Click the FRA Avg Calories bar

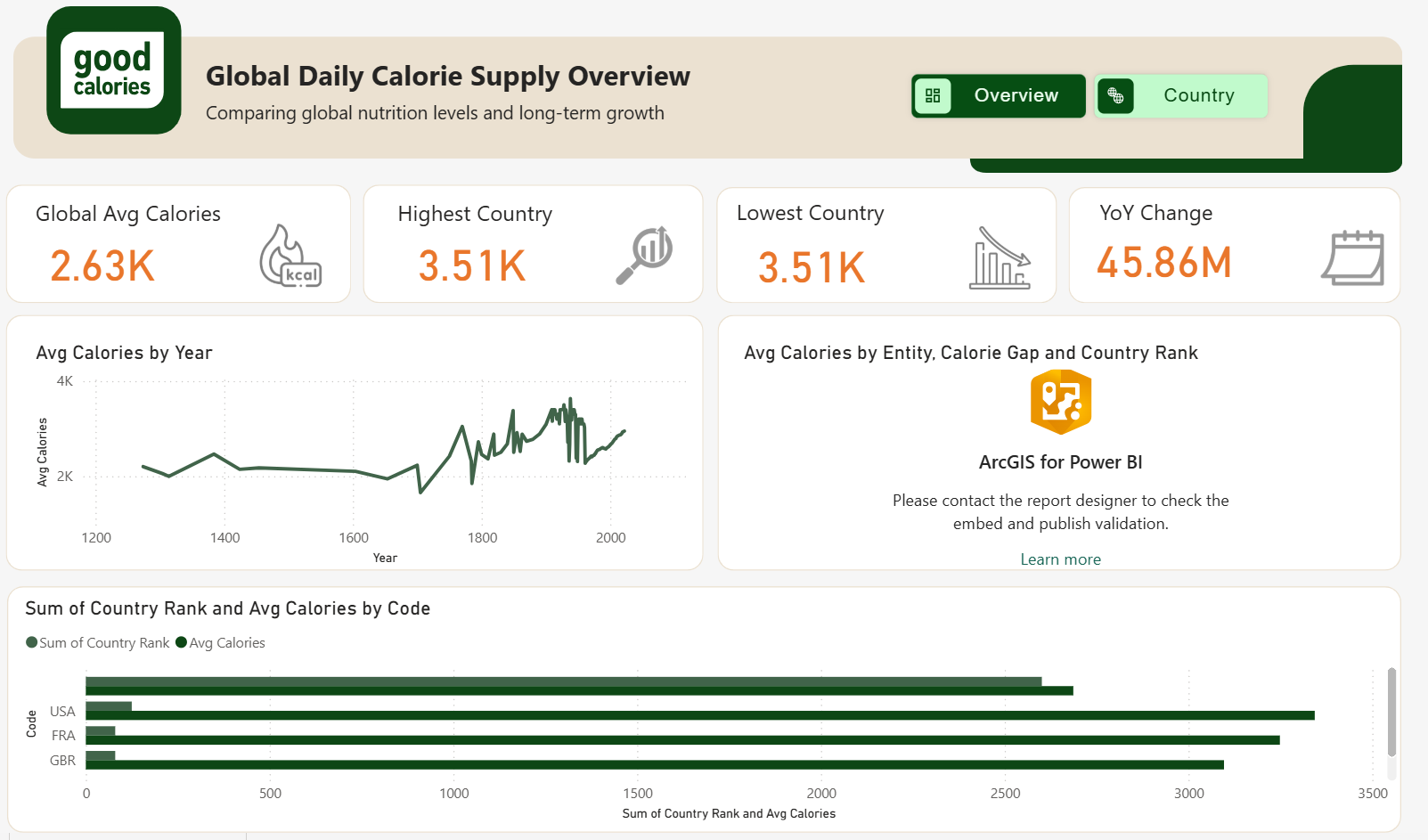point(682,740)
